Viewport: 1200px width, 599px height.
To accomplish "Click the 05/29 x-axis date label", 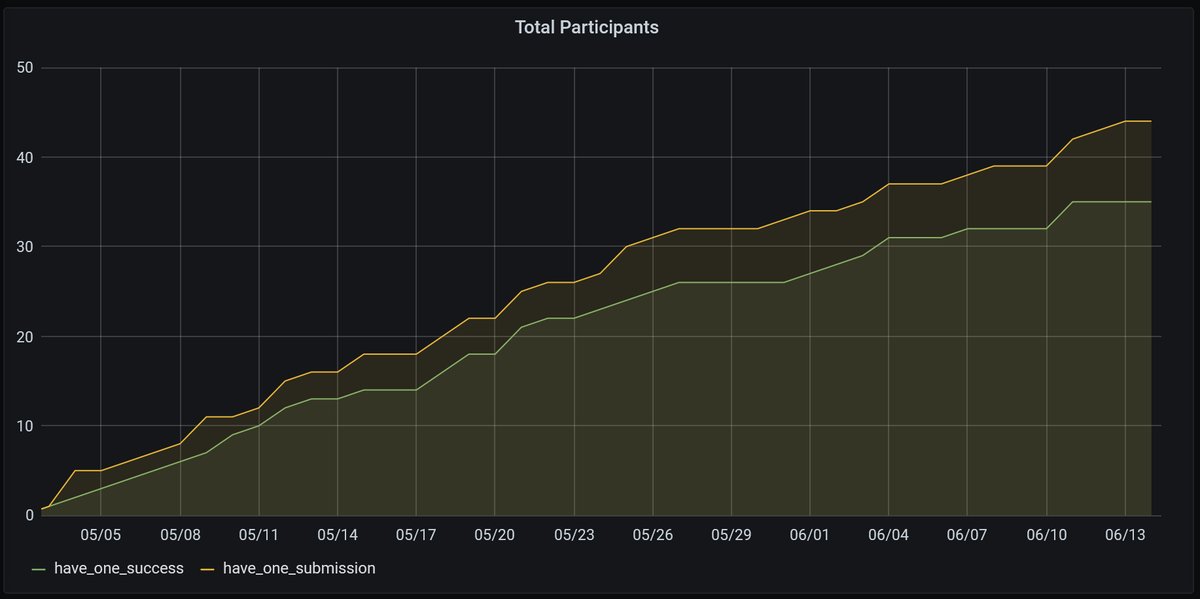I will [731, 535].
